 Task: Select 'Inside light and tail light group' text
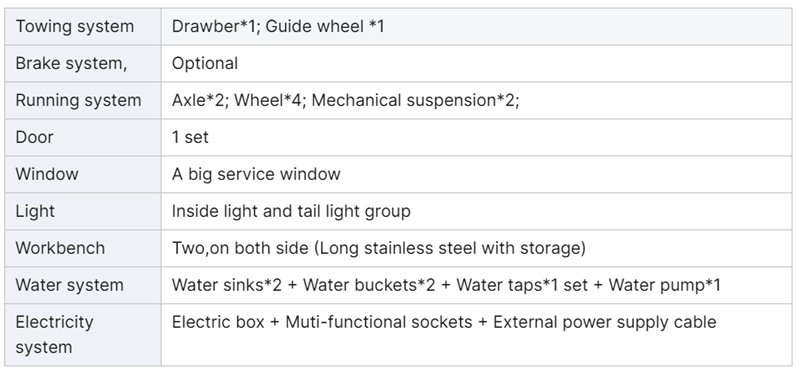click(291, 211)
